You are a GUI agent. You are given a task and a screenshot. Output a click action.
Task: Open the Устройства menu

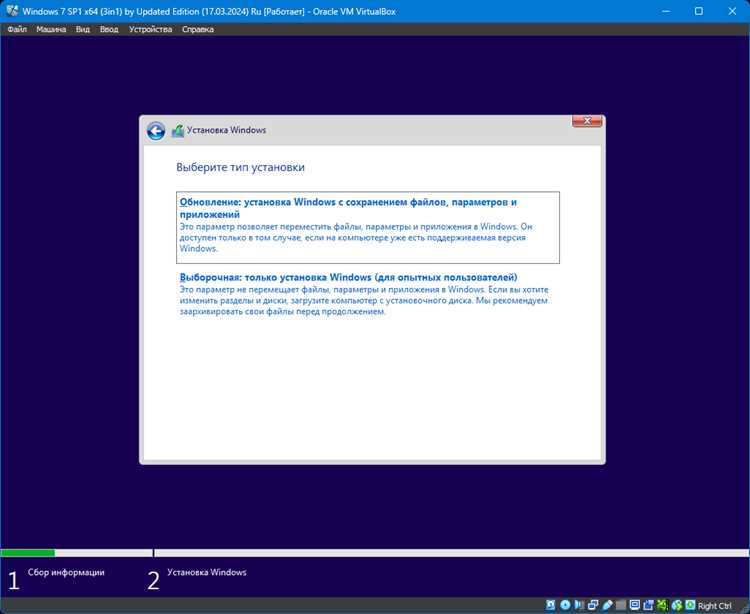pos(150,29)
